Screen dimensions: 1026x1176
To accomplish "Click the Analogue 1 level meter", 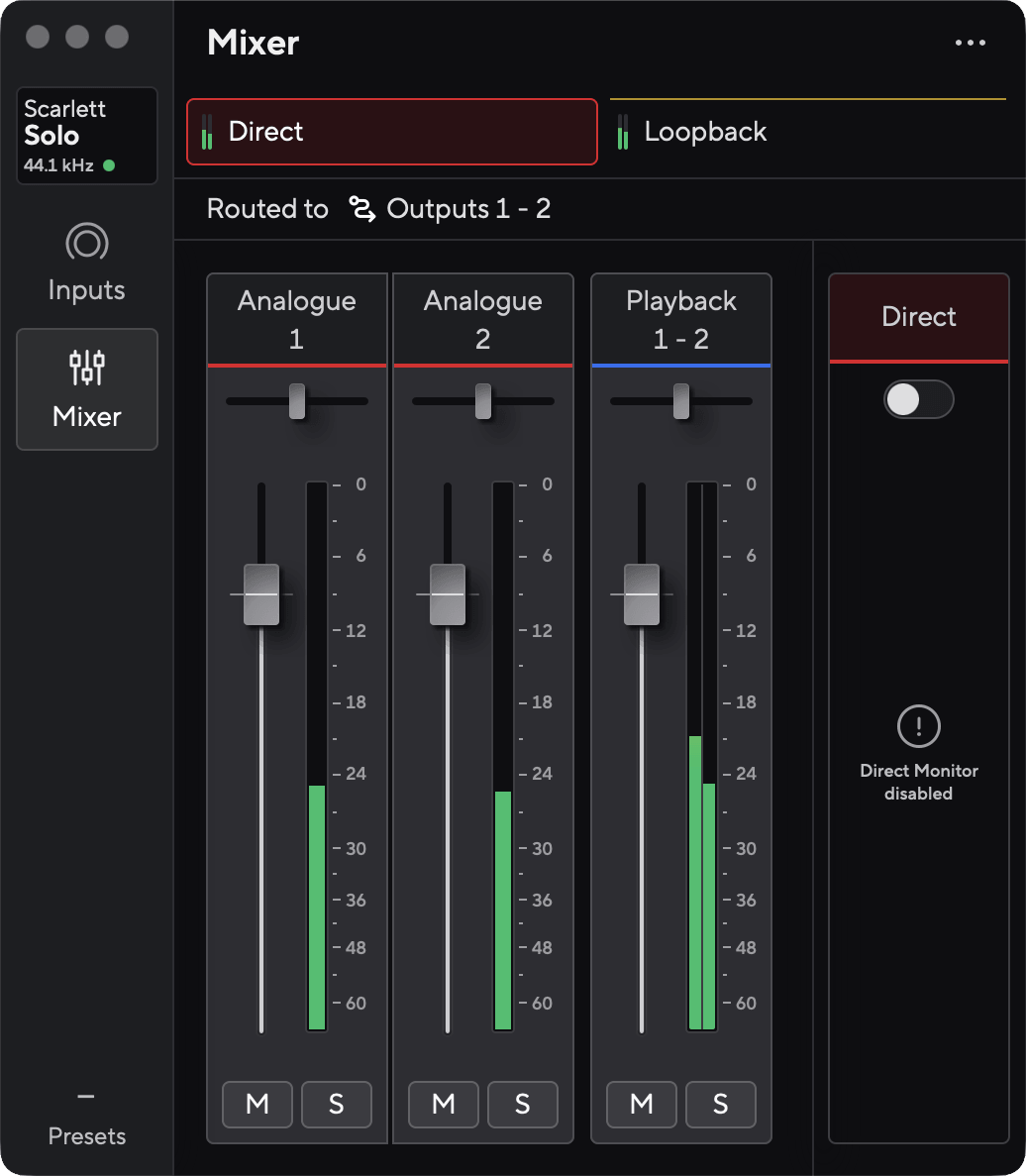I will pyautogui.click(x=317, y=756).
